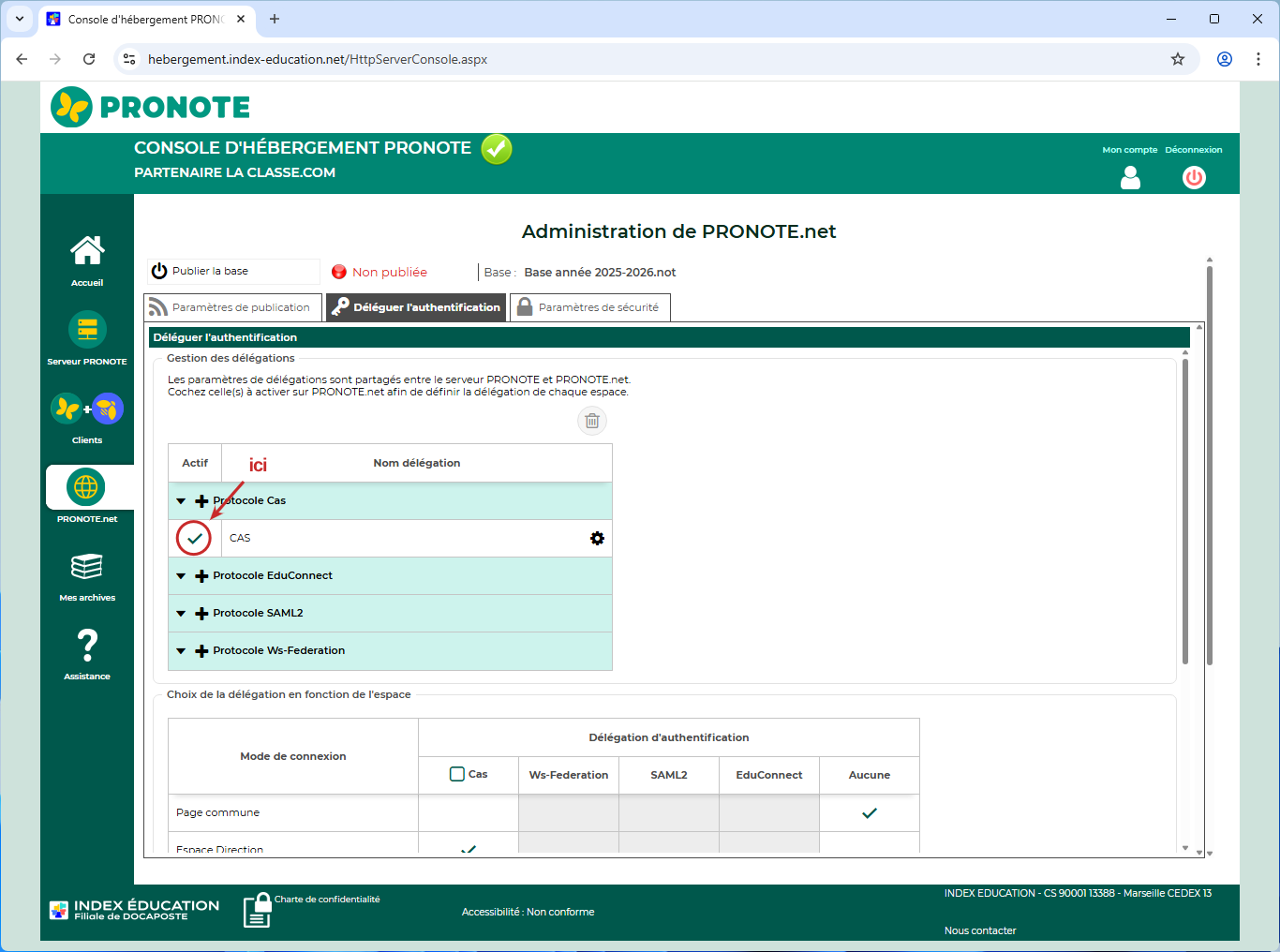Image resolution: width=1280 pixels, height=952 pixels.
Task: Click the EduConnect column header
Action: click(x=769, y=775)
